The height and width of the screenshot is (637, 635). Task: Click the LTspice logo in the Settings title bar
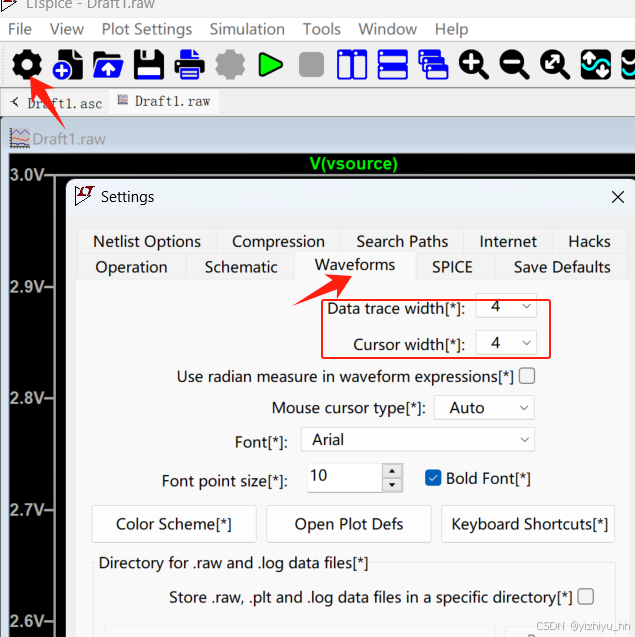coord(84,196)
